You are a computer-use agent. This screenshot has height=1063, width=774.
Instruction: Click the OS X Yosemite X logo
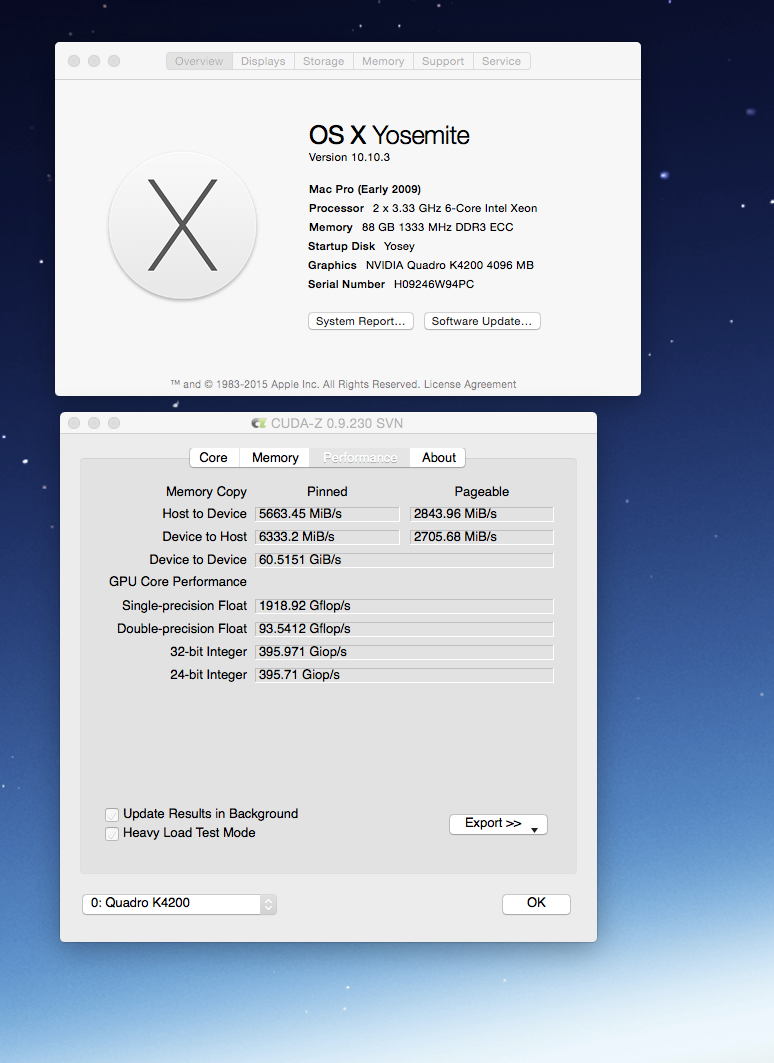pyautogui.click(x=182, y=225)
